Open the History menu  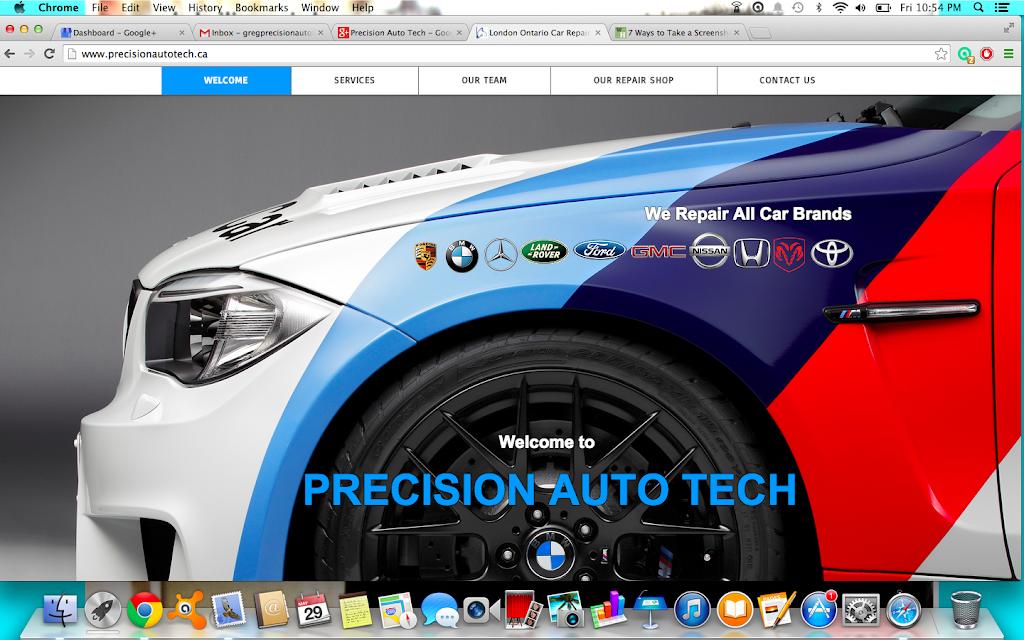pyautogui.click(x=205, y=8)
